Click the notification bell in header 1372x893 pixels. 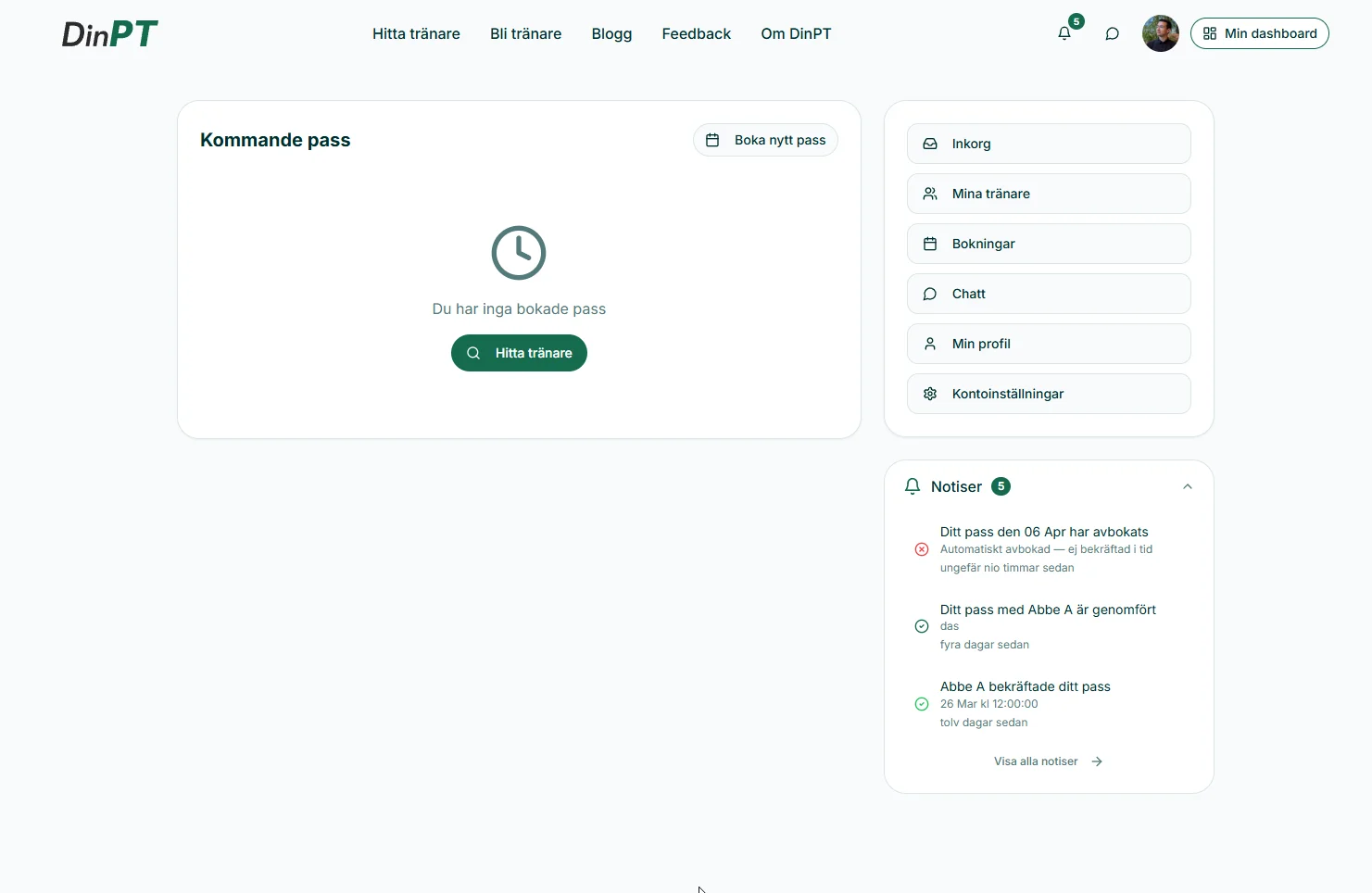1064,33
